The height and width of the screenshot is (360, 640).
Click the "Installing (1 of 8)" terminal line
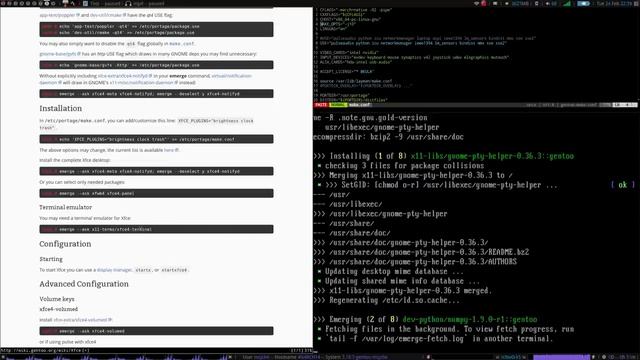click(444, 156)
